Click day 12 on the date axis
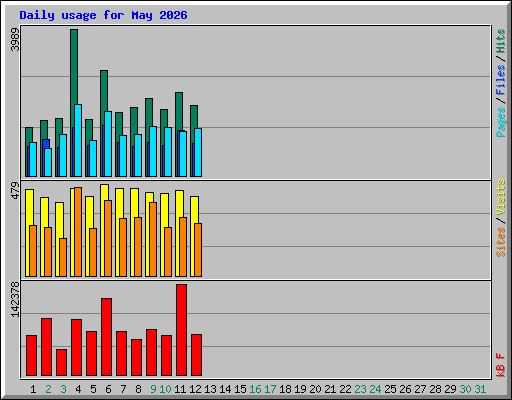512x400 pixels. click(195, 389)
